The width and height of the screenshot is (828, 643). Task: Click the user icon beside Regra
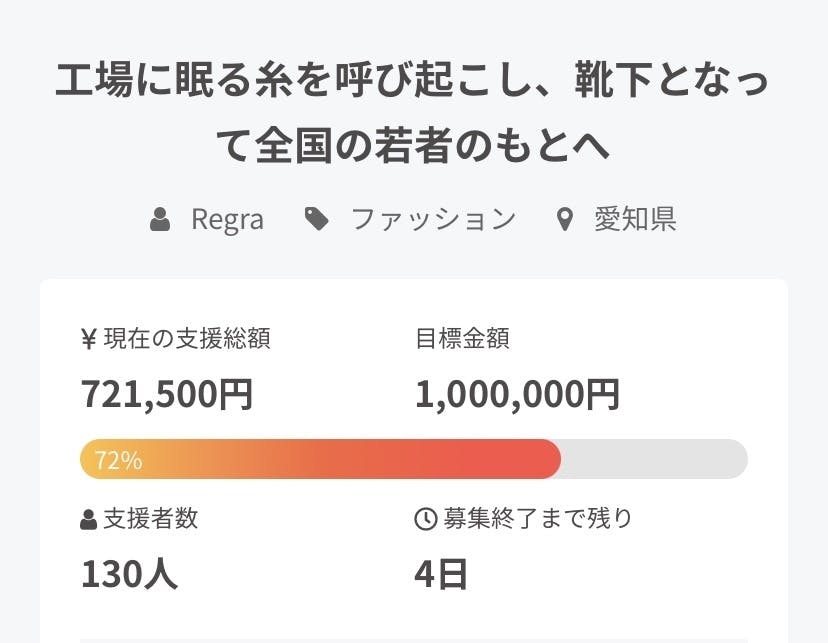click(160, 220)
